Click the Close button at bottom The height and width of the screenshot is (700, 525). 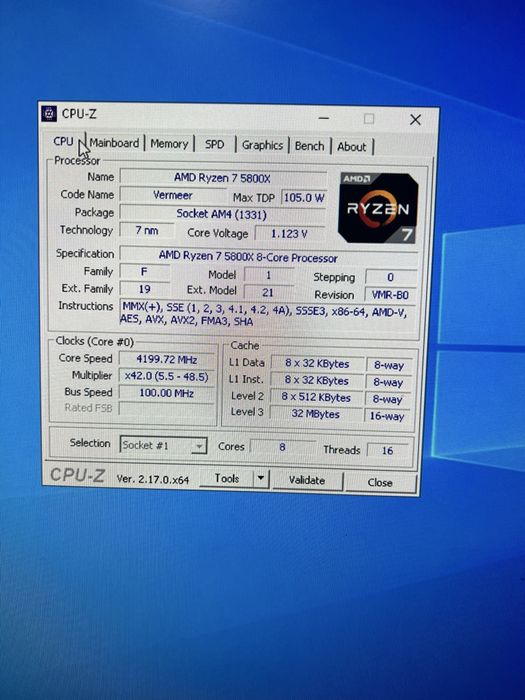tap(380, 483)
